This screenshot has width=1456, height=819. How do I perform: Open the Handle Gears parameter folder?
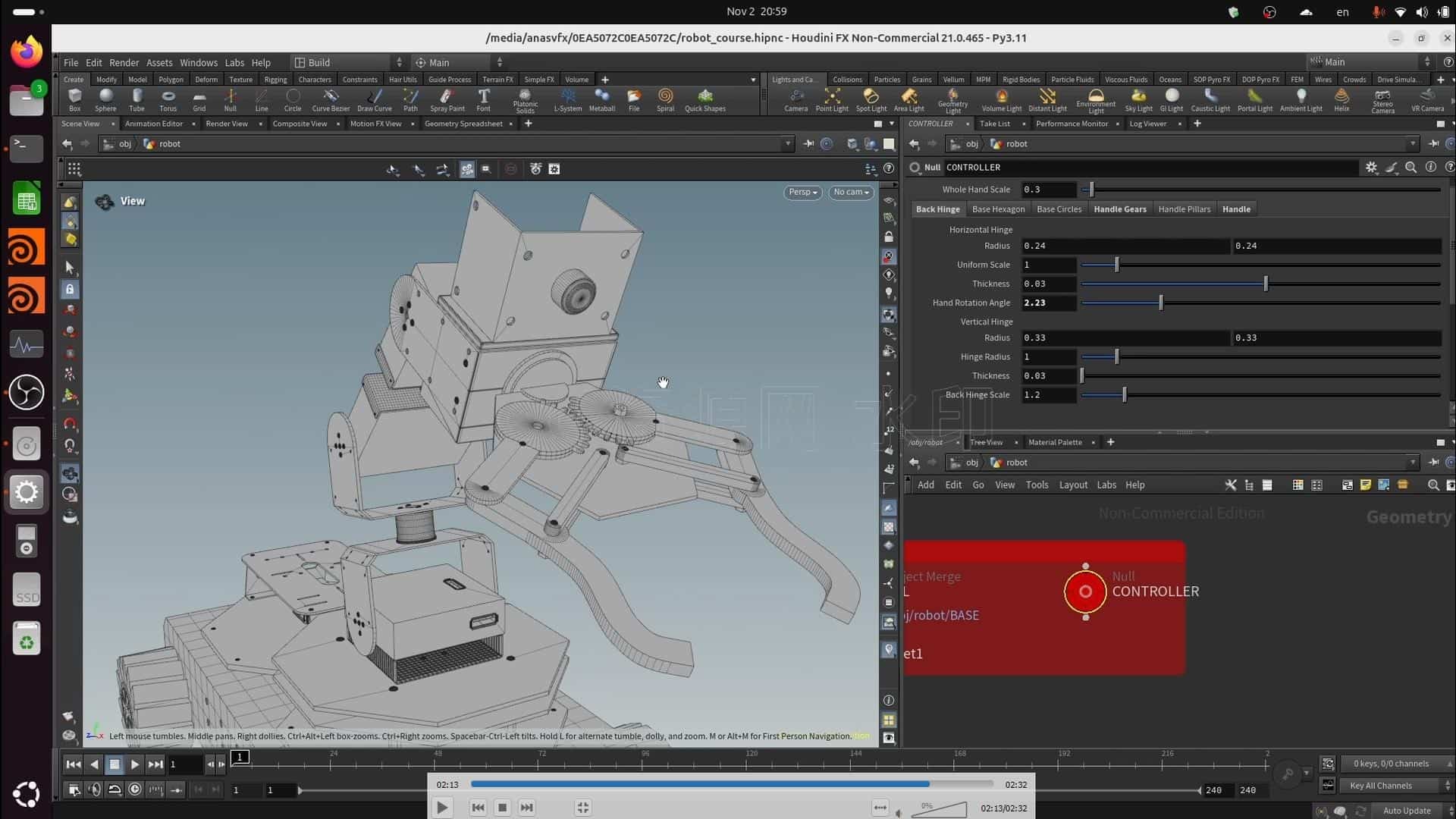coord(1119,209)
